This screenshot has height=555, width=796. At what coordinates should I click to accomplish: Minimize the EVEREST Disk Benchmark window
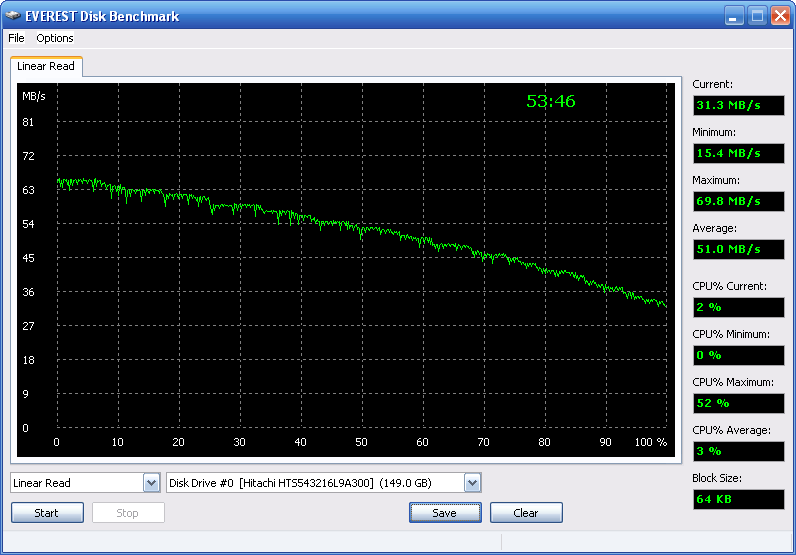coord(733,16)
